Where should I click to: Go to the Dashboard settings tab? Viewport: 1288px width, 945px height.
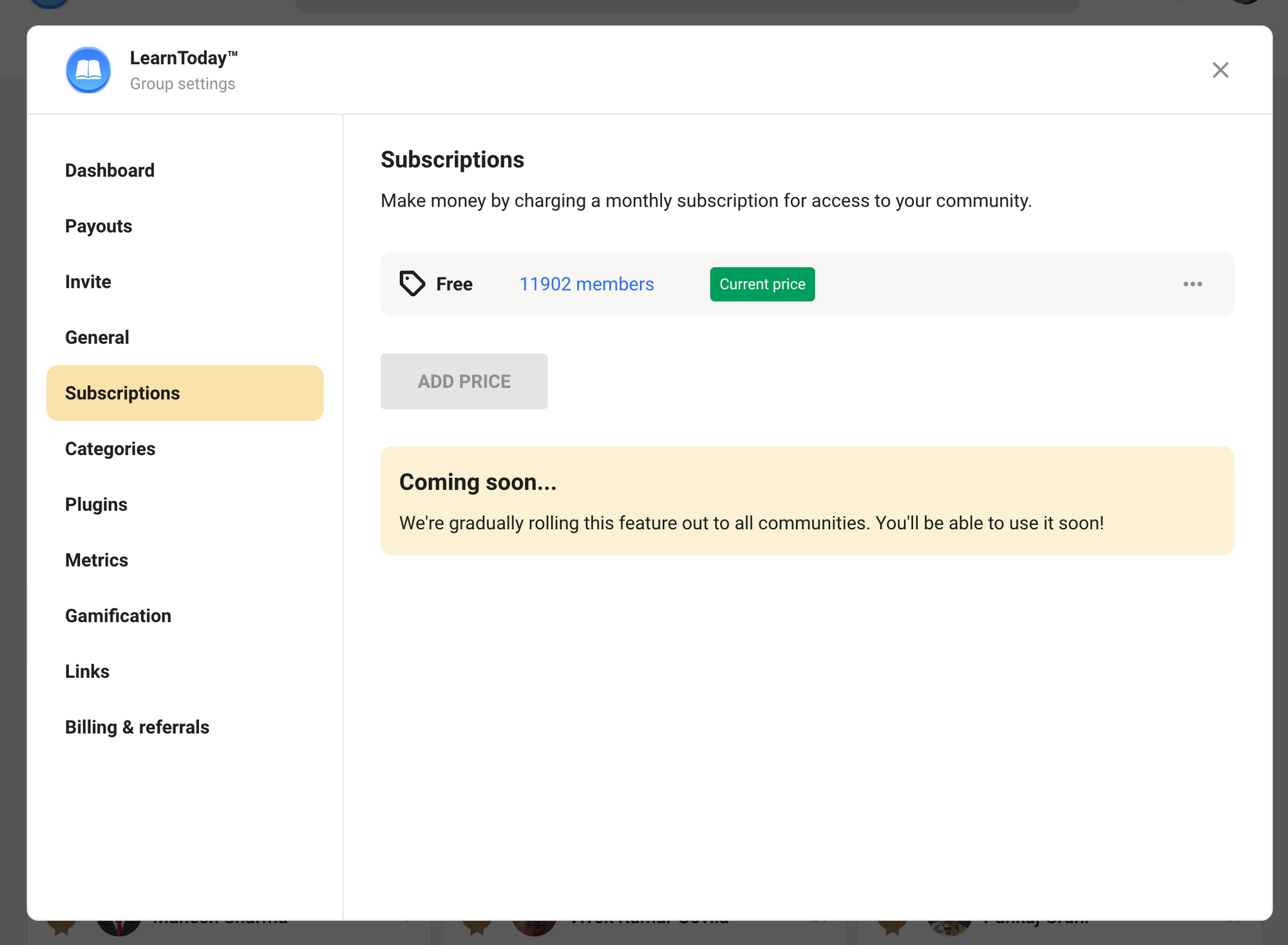pyautogui.click(x=109, y=171)
